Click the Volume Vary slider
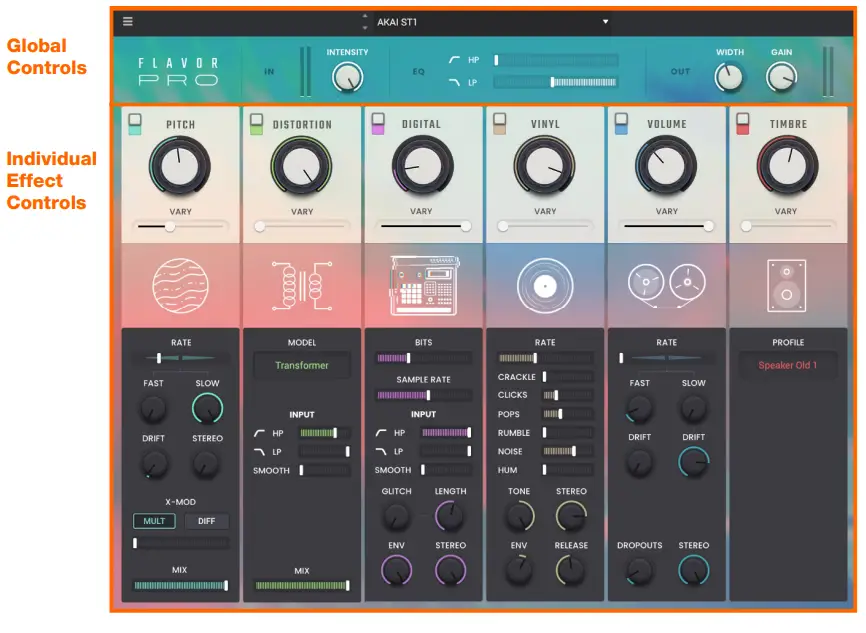Screen dimensions: 866x633 click(x=667, y=226)
